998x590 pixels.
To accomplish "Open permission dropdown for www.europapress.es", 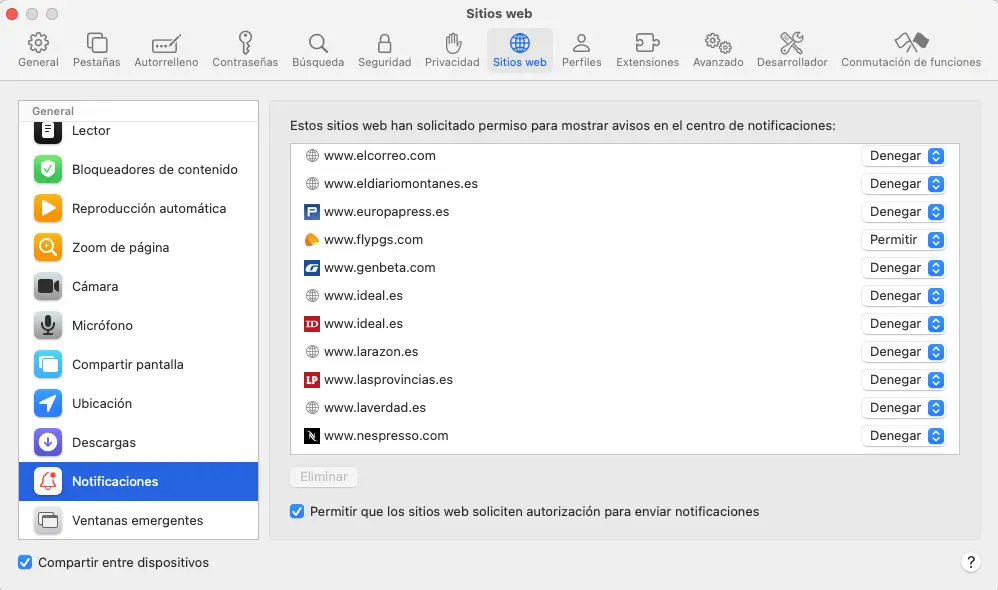I will [x=903, y=212].
